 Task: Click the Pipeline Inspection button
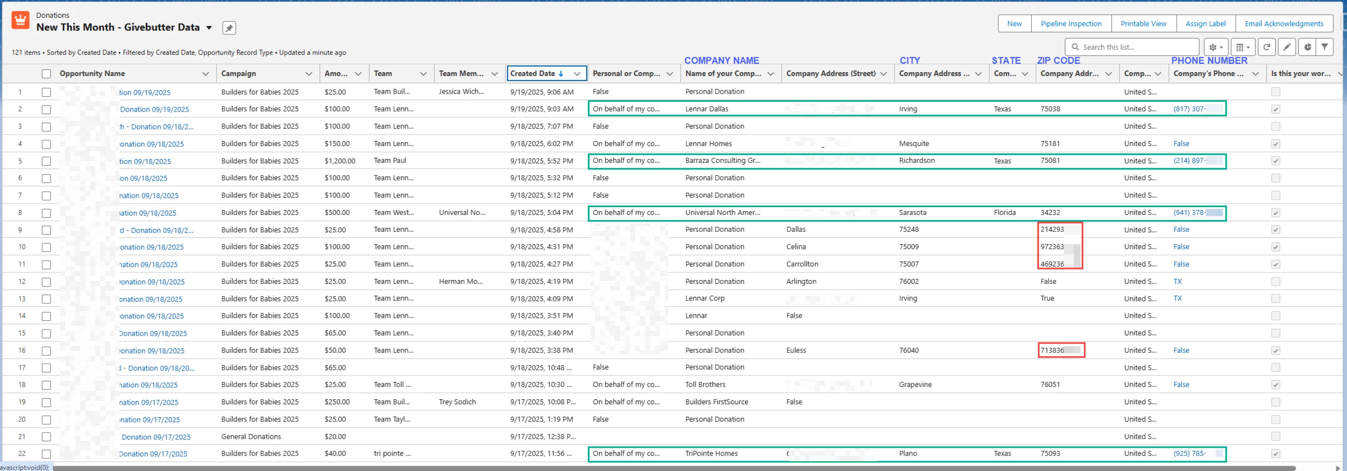[1070, 23]
